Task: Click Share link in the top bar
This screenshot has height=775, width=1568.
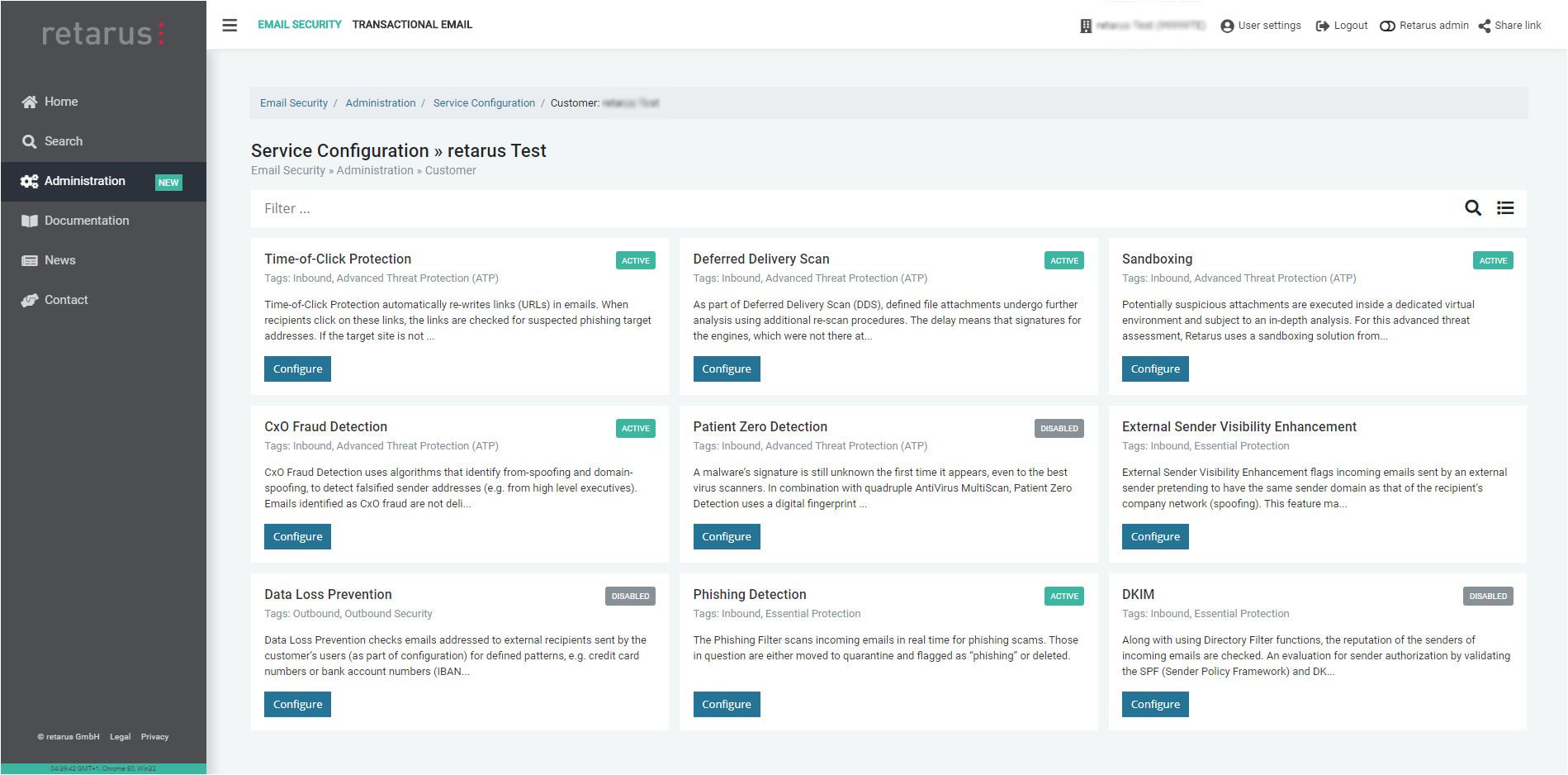Action: pos(1510,26)
